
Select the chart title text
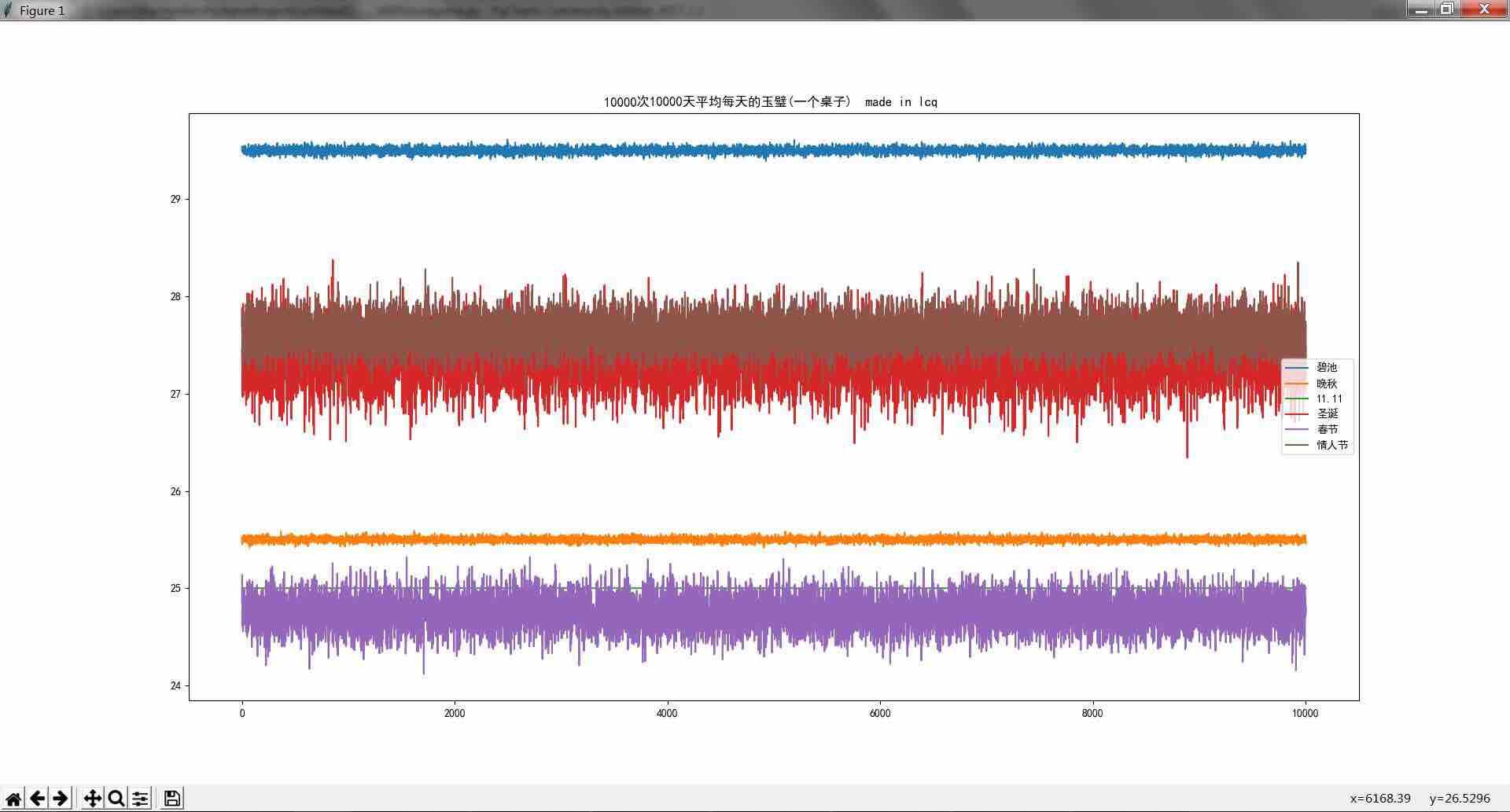click(x=770, y=101)
